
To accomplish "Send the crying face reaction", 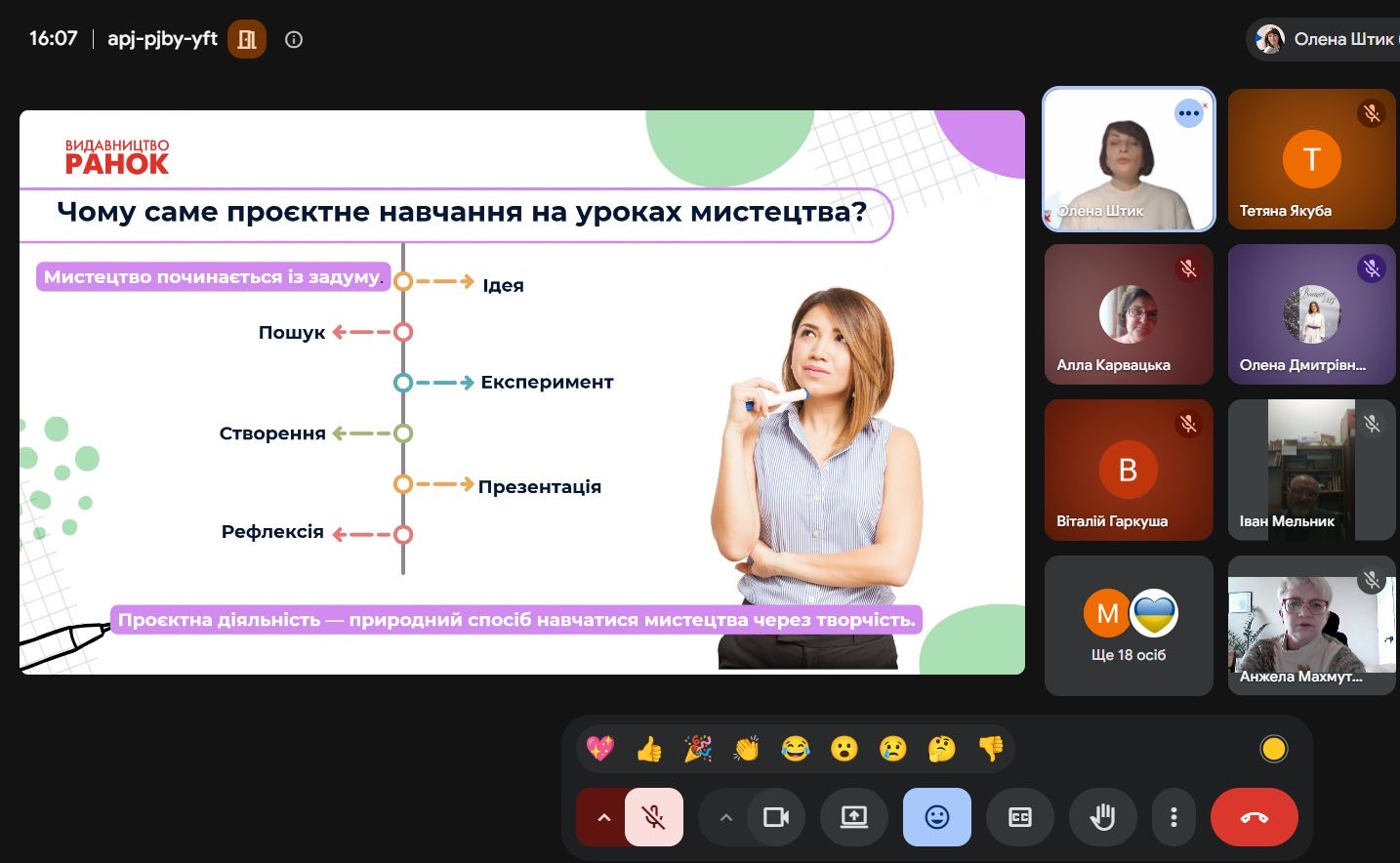I will coord(892,749).
